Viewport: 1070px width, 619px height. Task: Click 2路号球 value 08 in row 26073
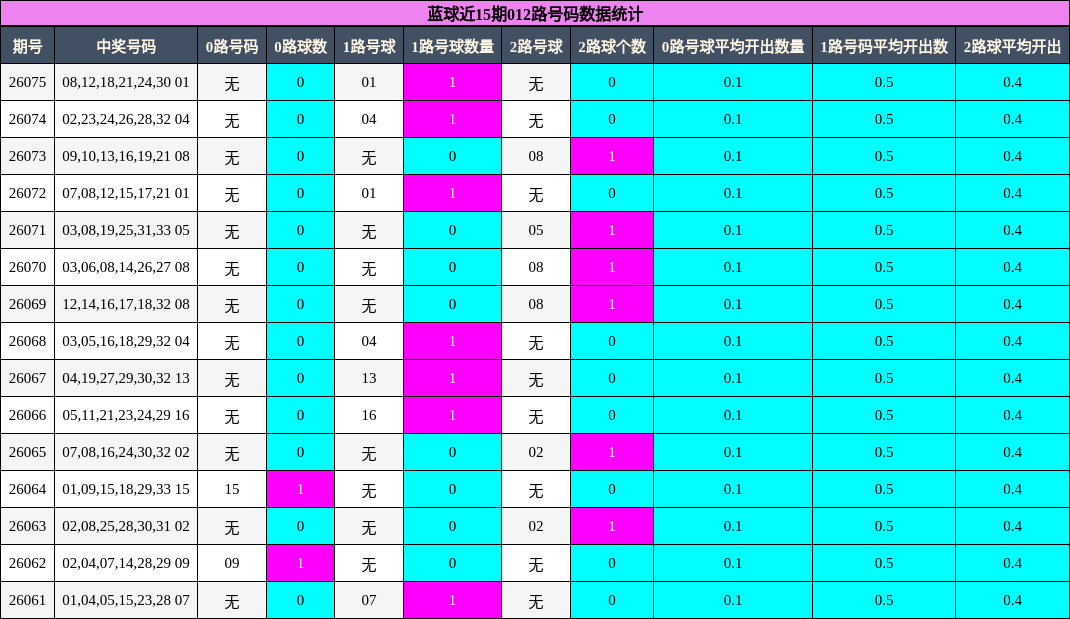(x=536, y=156)
